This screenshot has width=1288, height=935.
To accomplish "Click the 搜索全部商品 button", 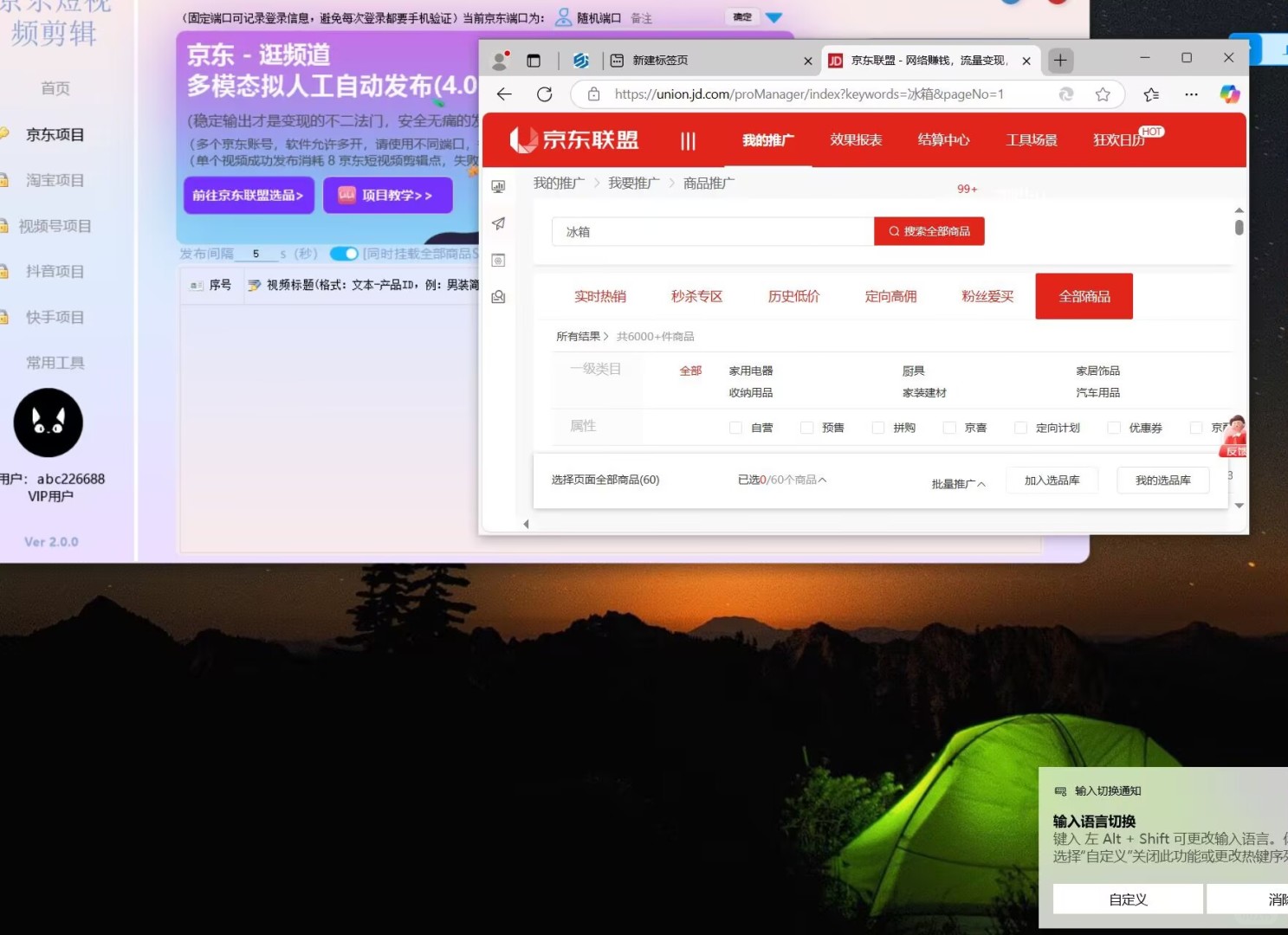I will [929, 231].
